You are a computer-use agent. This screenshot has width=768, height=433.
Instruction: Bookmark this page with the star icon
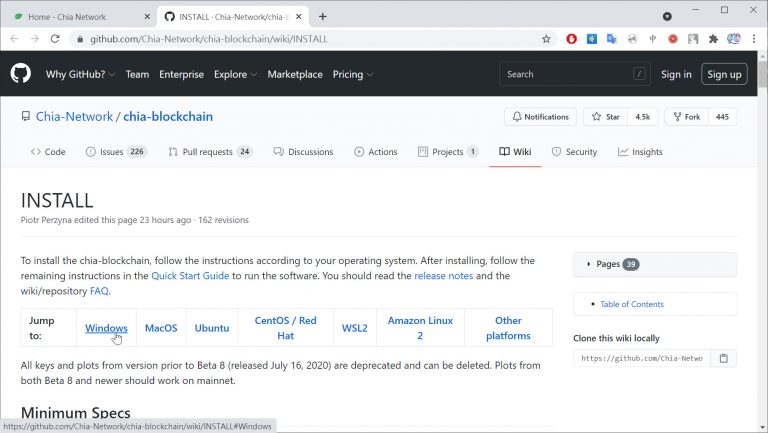coord(546,39)
